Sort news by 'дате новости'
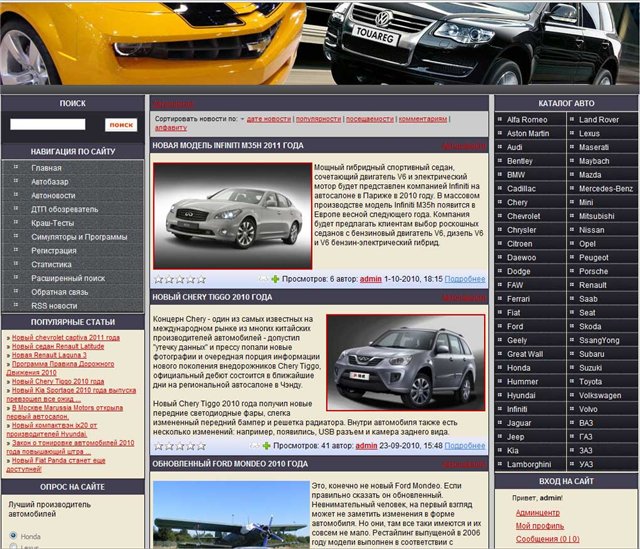Viewport: 640px width, 549px height. pos(268,118)
